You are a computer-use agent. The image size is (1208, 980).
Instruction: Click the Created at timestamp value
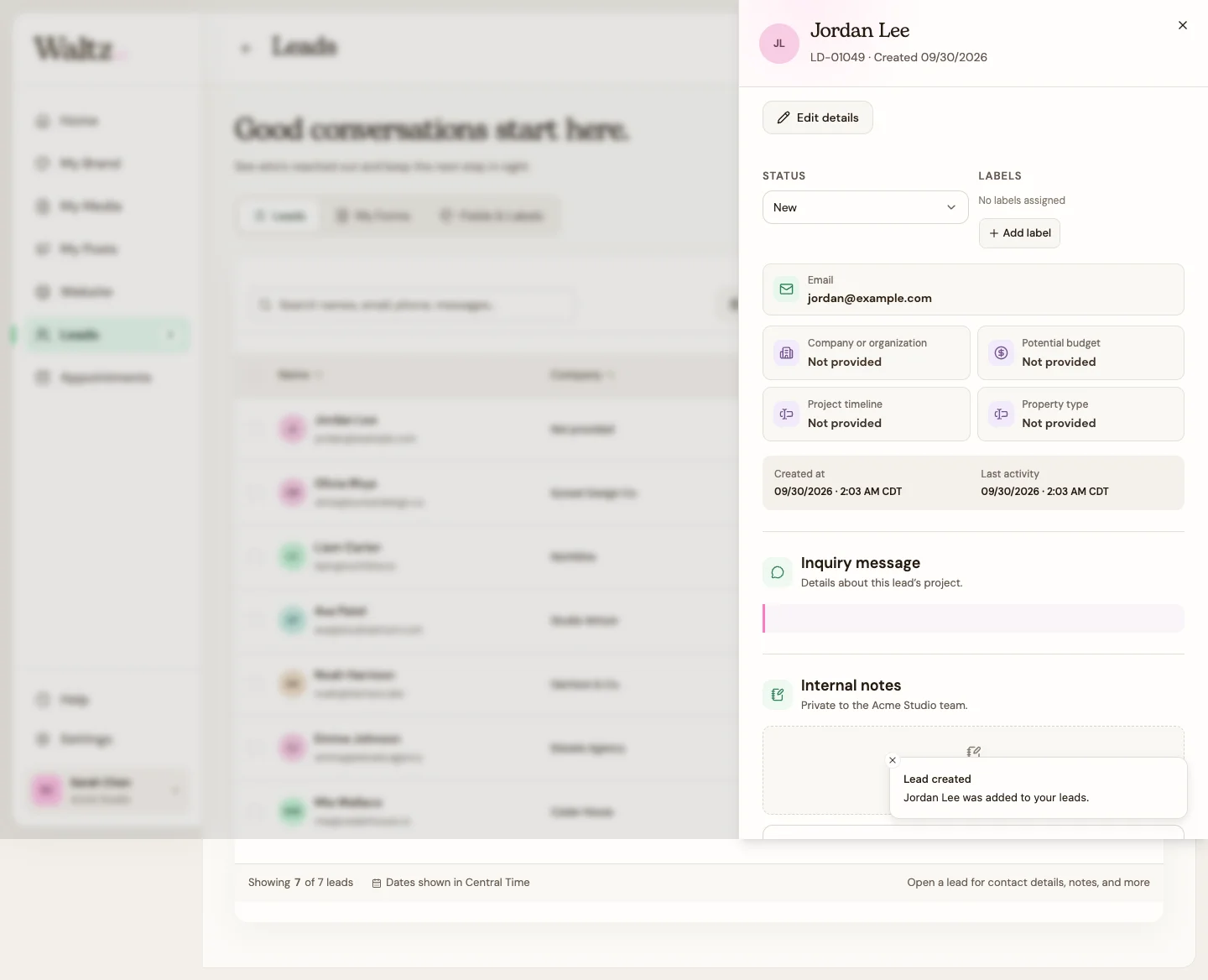click(837, 492)
